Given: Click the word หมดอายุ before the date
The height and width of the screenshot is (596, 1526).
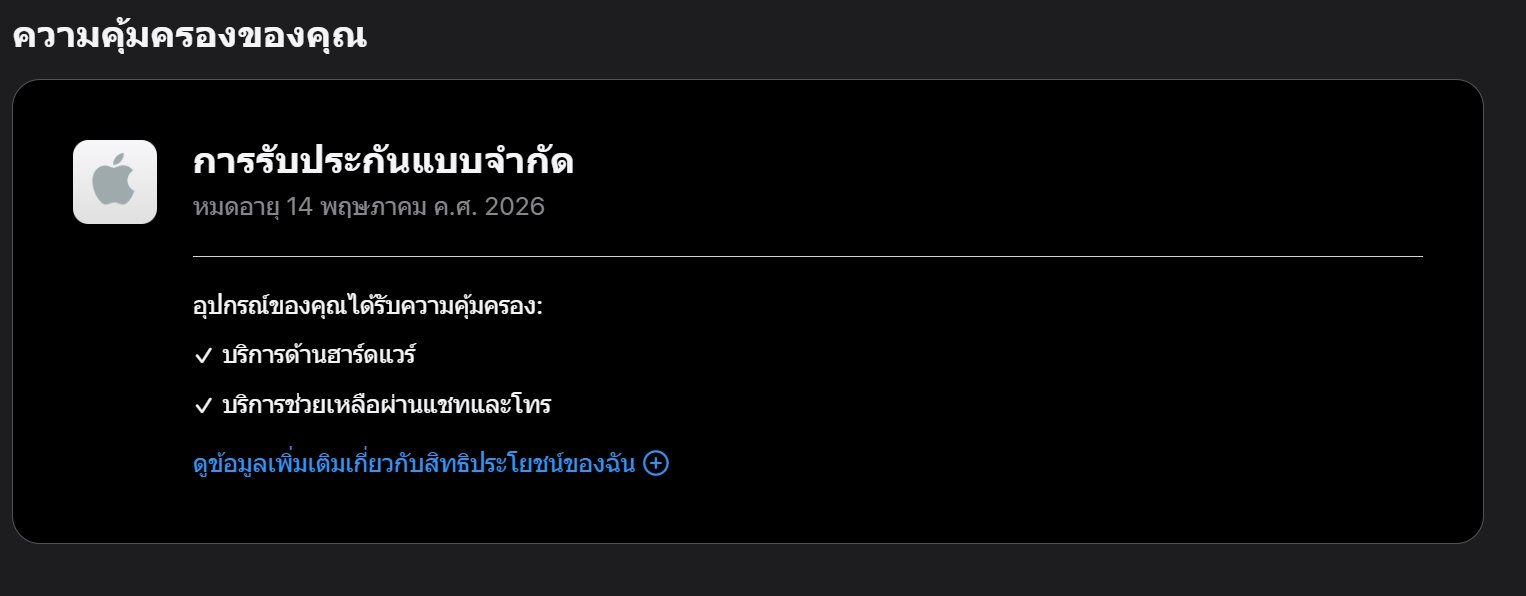Looking at the screenshot, I should pyautogui.click(x=236, y=208).
